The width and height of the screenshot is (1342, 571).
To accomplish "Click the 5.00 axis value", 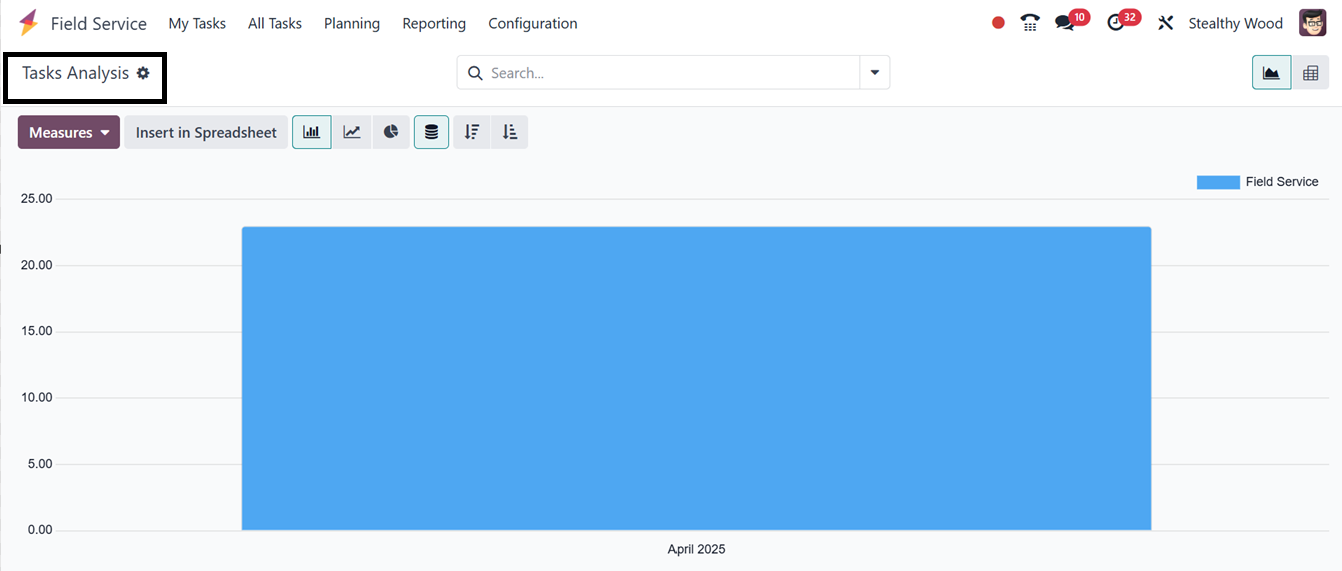I will tap(39, 464).
